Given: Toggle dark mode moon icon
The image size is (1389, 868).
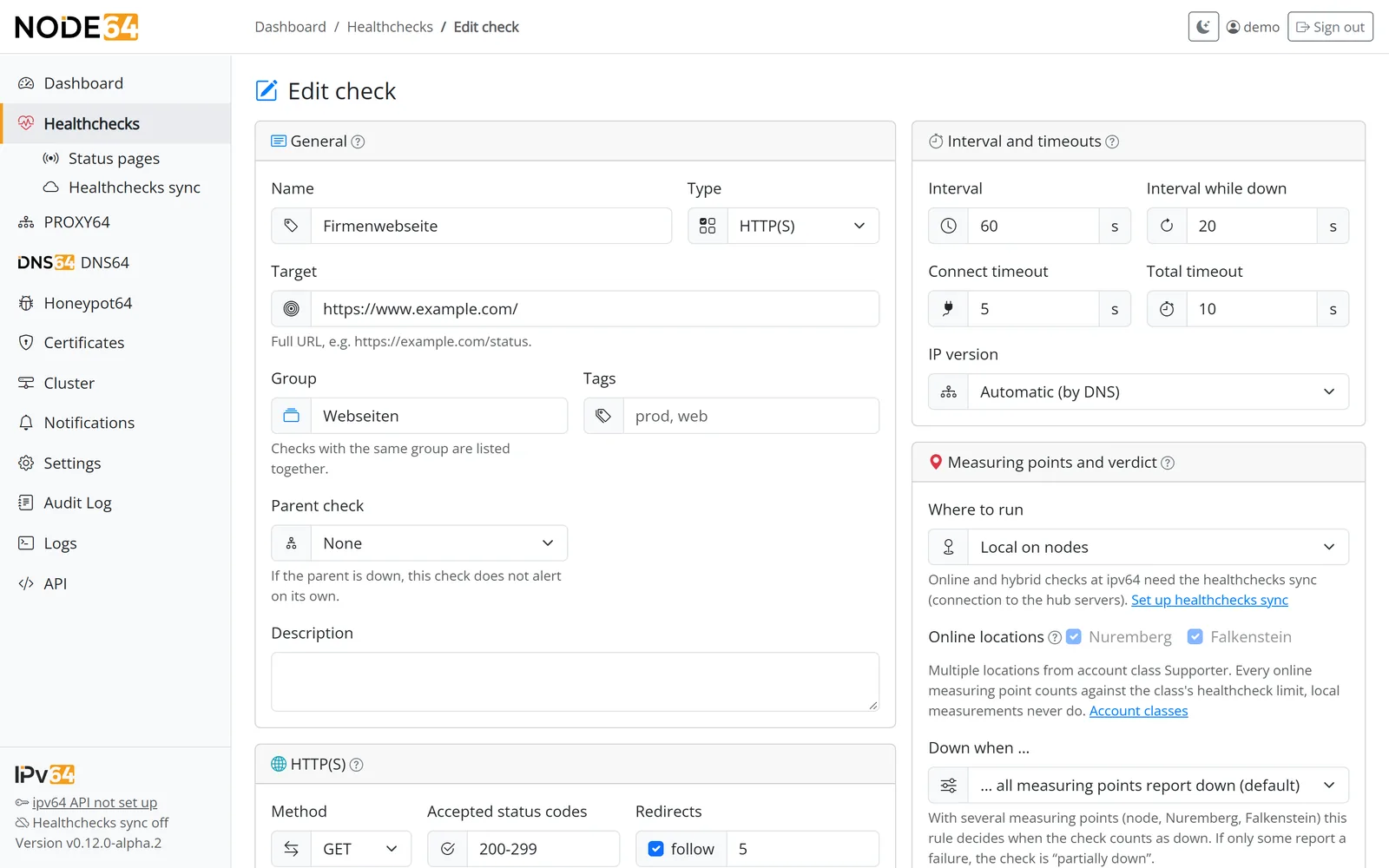Looking at the screenshot, I should 1203,27.
